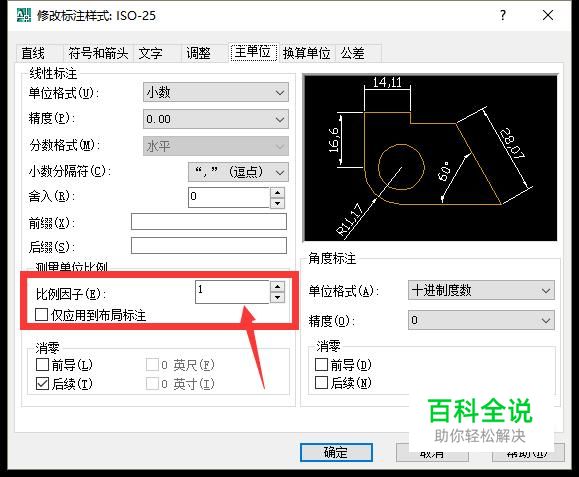Decrease the 舍入 value with down arrow
The height and width of the screenshot is (477, 579).
point(278,203)
